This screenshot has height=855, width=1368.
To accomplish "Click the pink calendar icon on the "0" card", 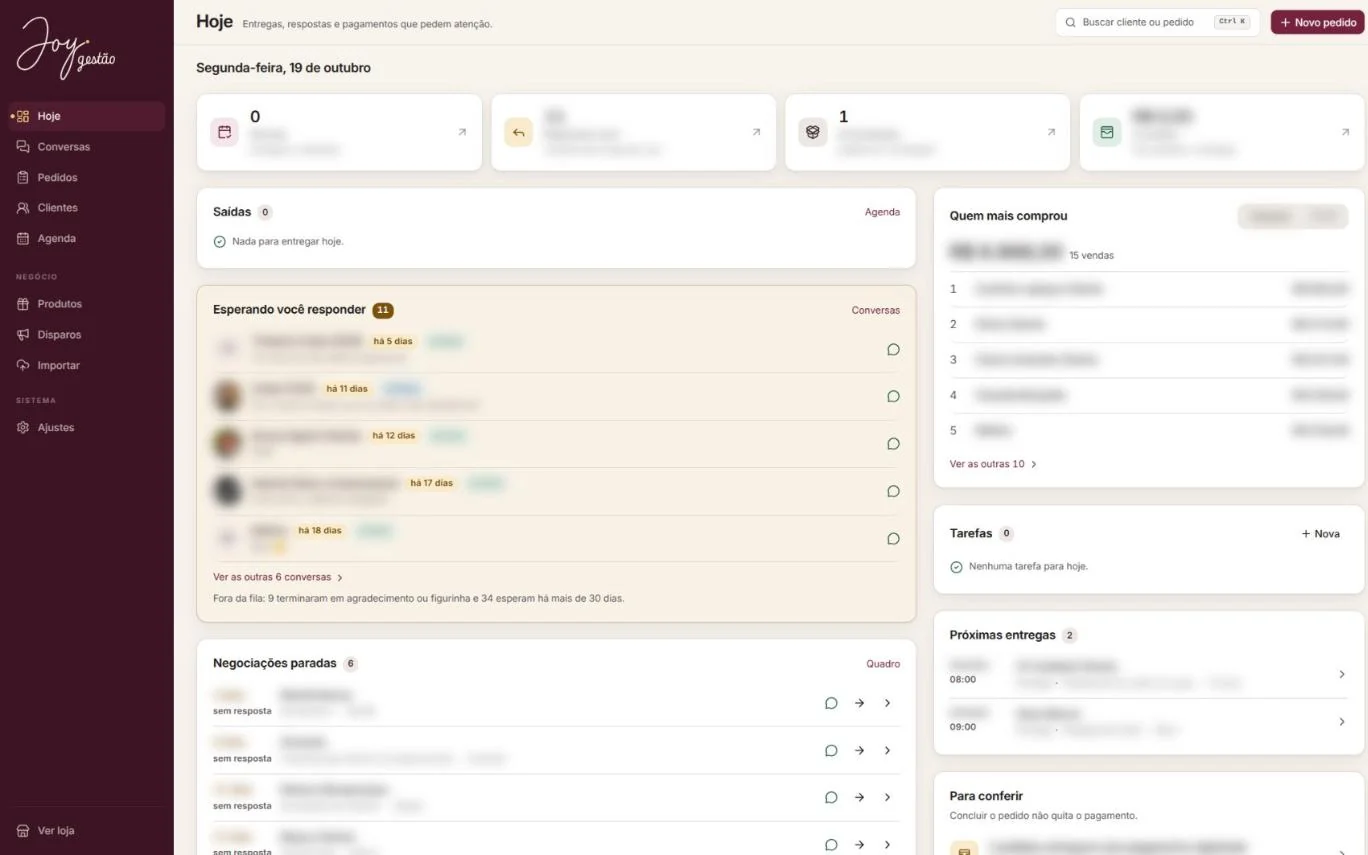I will pyautogui.click(x=224, y=132).
